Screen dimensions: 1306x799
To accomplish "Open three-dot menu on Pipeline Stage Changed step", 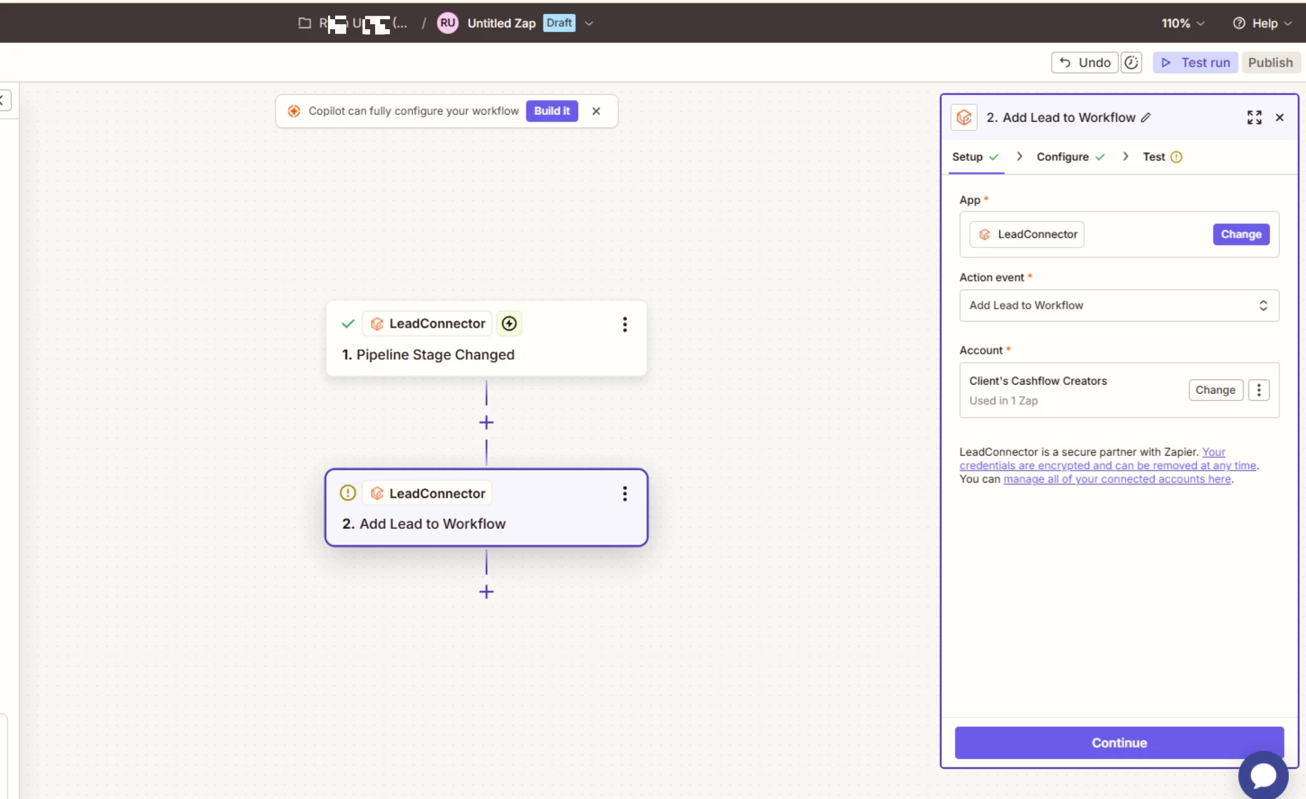I will point(625,324).
